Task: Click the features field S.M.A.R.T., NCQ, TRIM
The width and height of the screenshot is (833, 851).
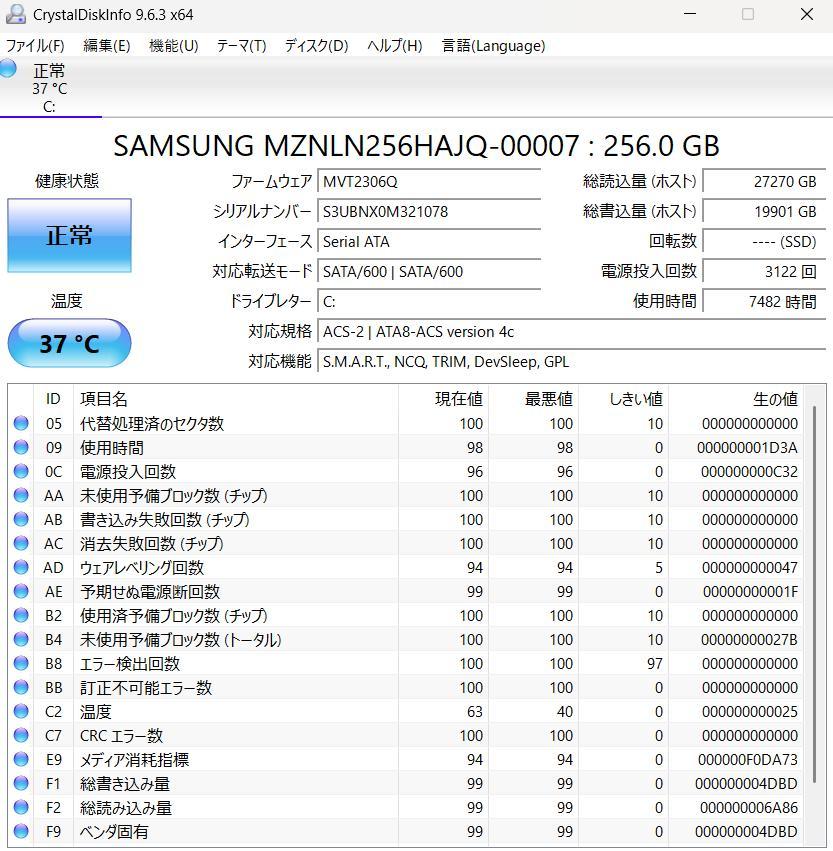Action: tap(571, 361)
